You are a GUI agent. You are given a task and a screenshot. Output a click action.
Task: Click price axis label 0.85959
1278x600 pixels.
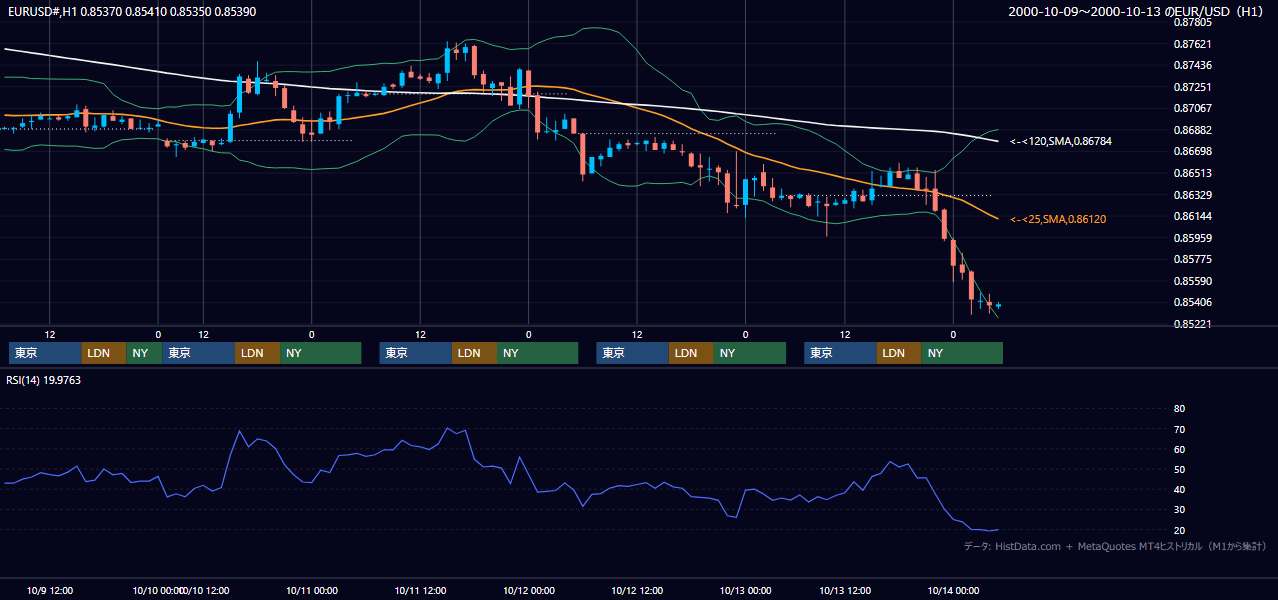[1192, 238]
